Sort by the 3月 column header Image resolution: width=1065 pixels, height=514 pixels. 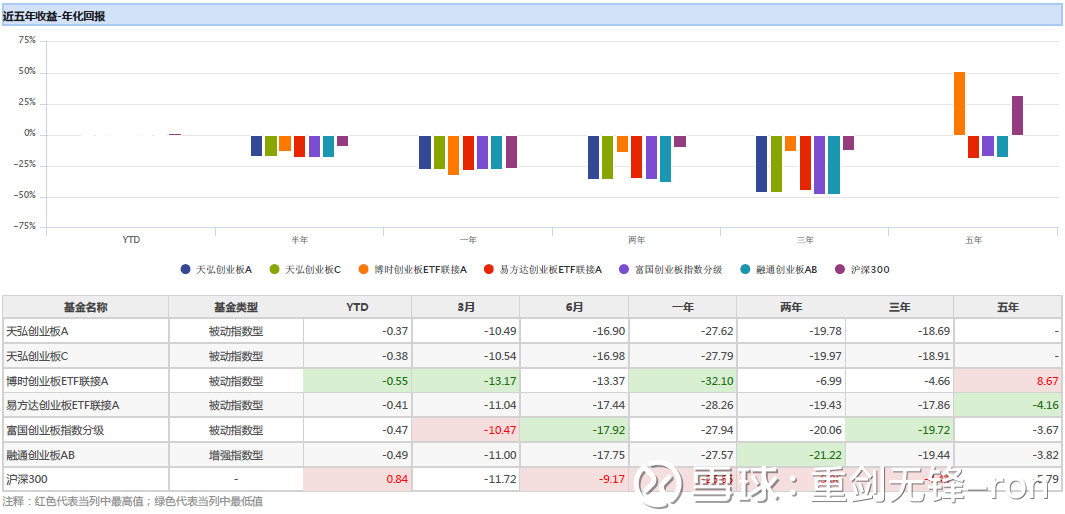pos(466,307)
